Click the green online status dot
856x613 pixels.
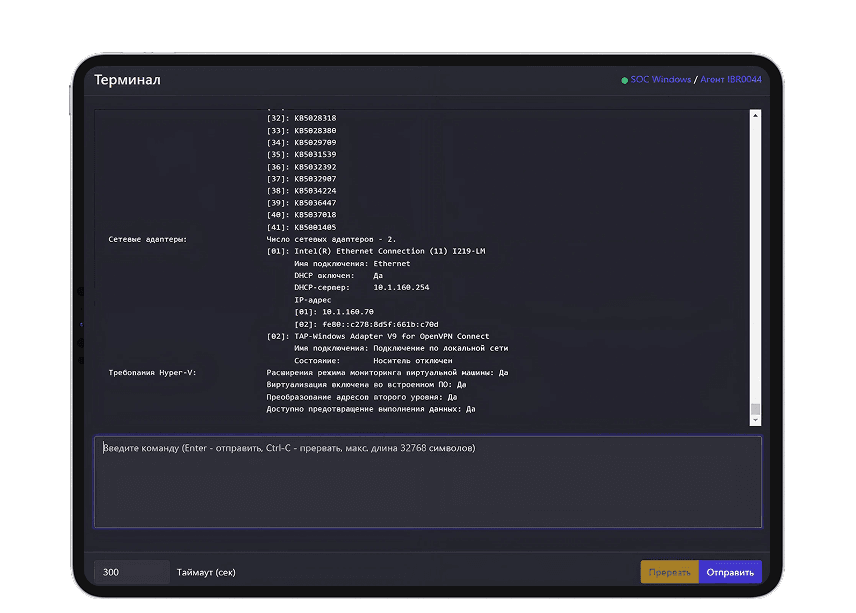[625, 80]
